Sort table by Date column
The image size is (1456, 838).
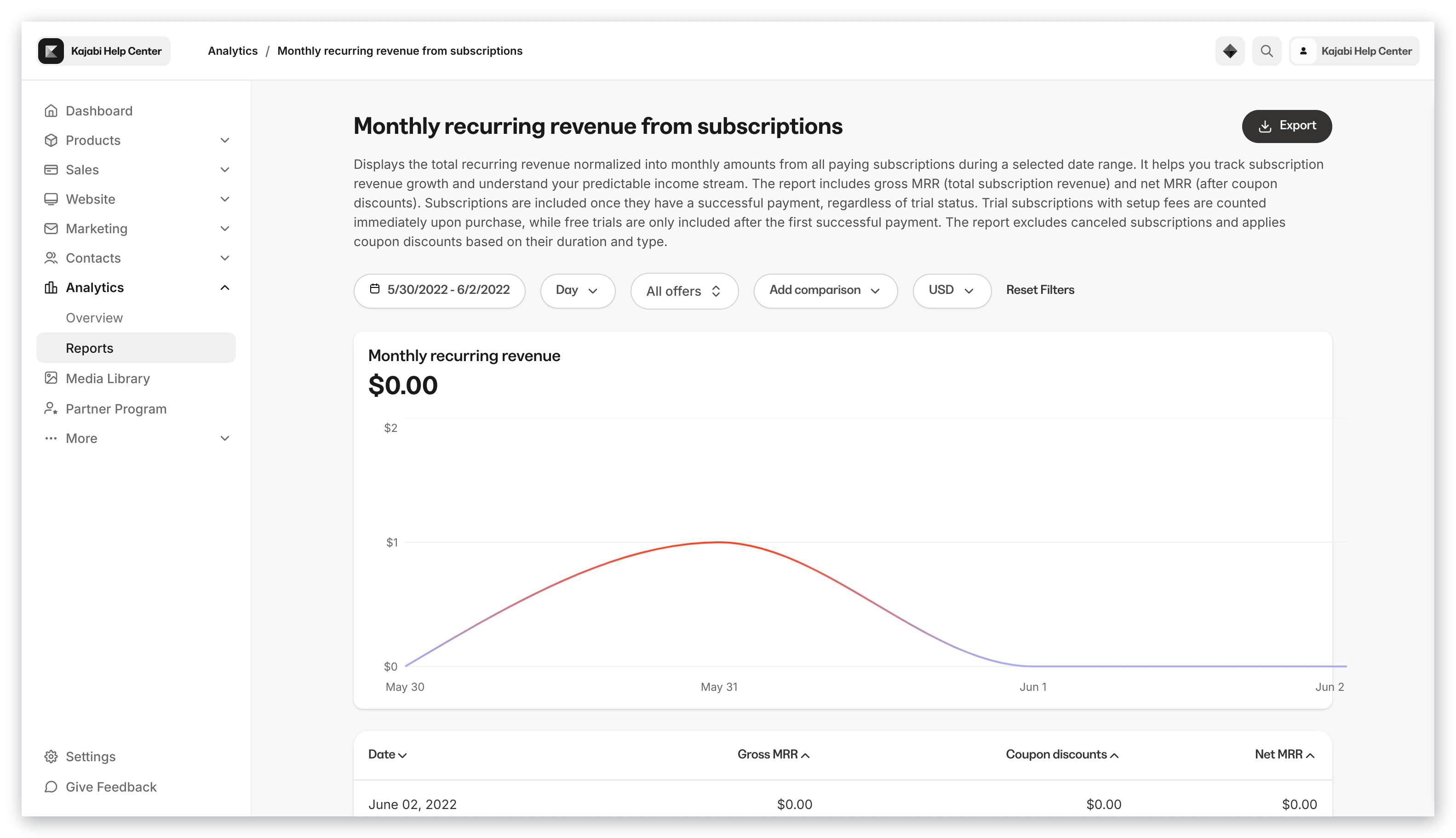387,754
